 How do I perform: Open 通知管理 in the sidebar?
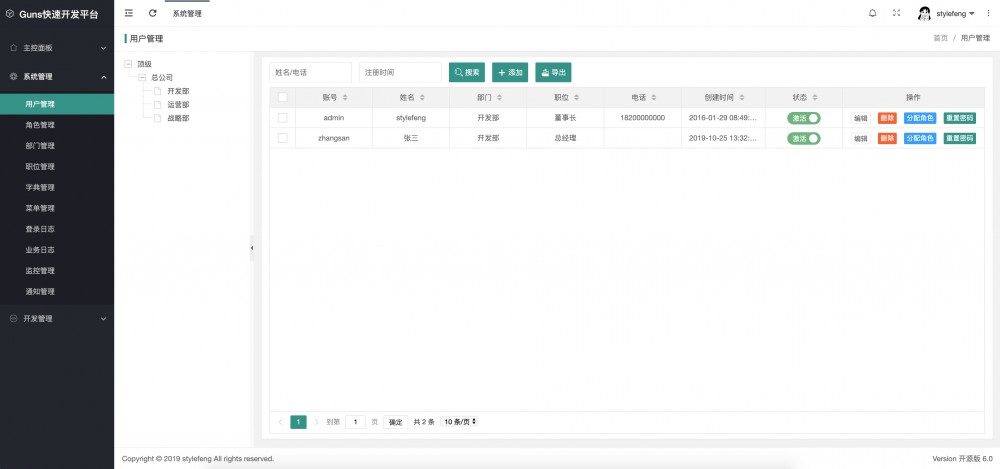coord(57,292)
